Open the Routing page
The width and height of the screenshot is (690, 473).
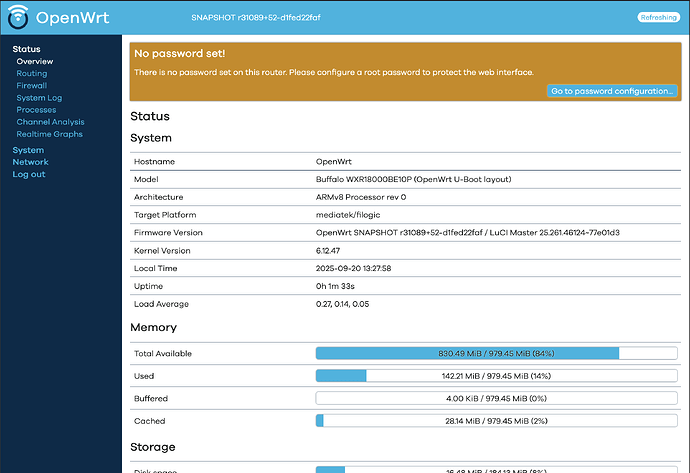click(x=32, y=73)
